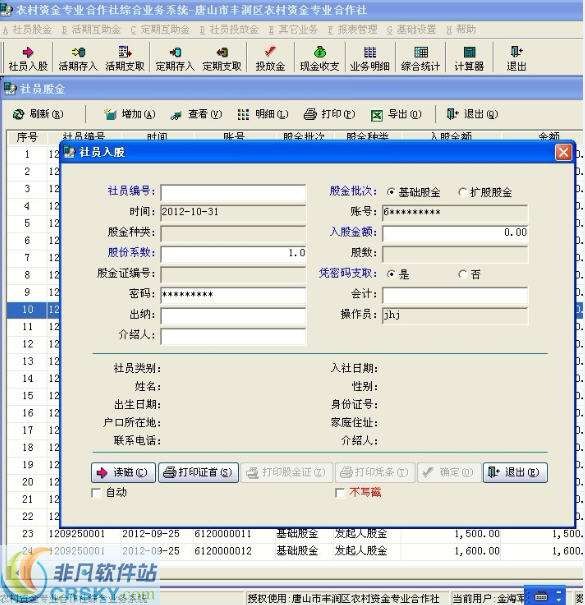Click 明细(L) in the 社员股金 toolbar

coord(262,114)
